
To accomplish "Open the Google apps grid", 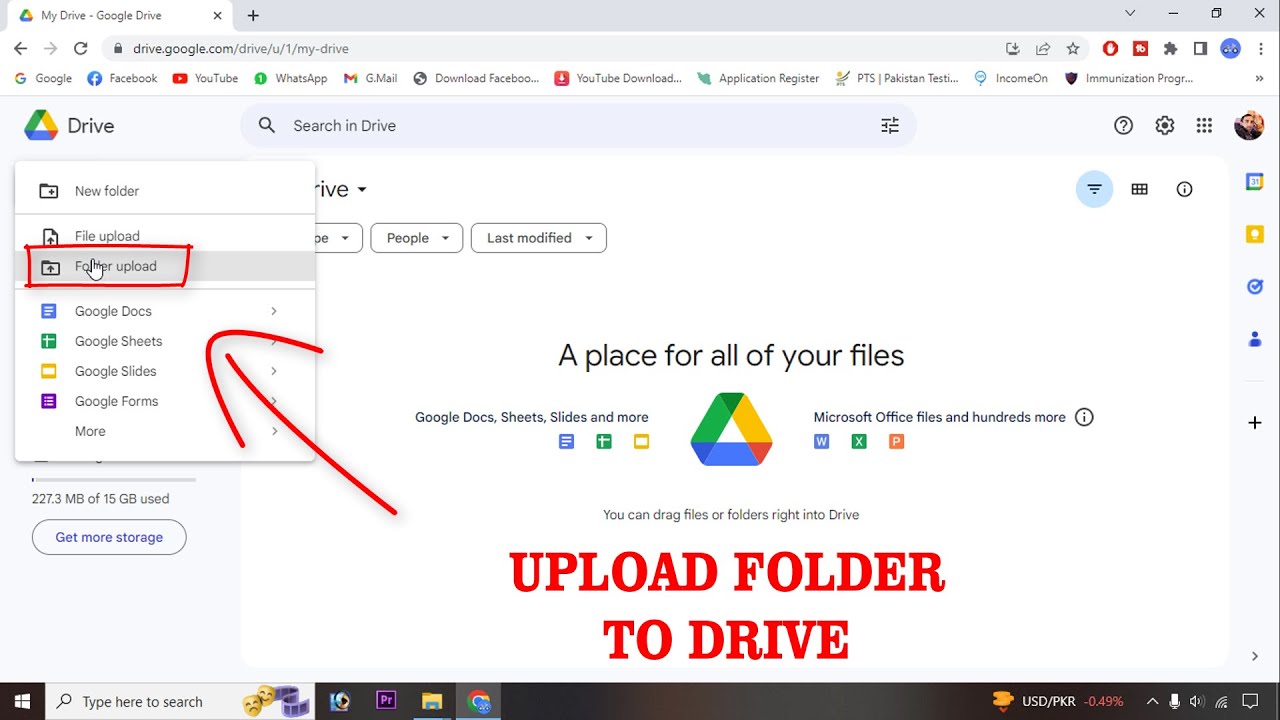I will click(1204, 125).
